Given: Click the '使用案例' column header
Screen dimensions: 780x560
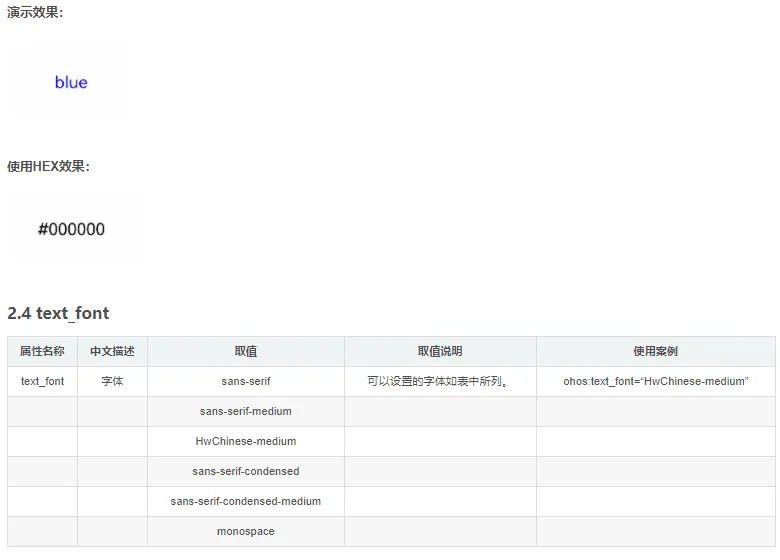Looking at the screenshot, I should [x=656, y=352].
